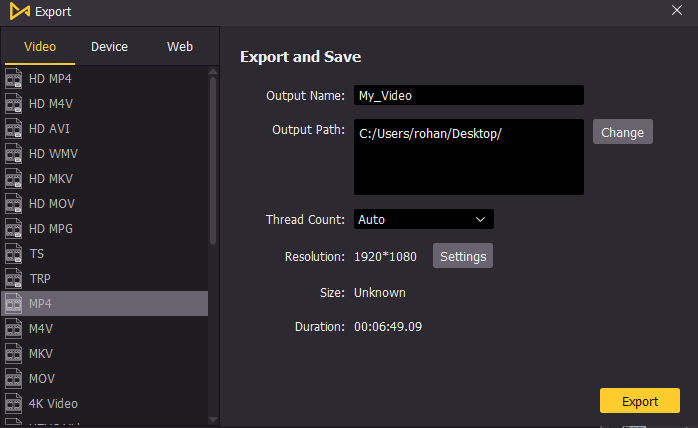Open the Thread Count dropdown

(423, 219)
